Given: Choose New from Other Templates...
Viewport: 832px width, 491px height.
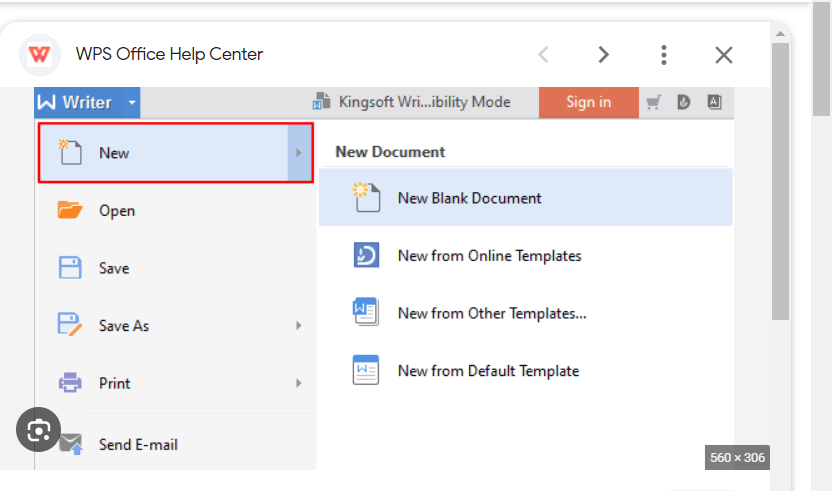Looking at the screenshot, I should pos(526,313).
